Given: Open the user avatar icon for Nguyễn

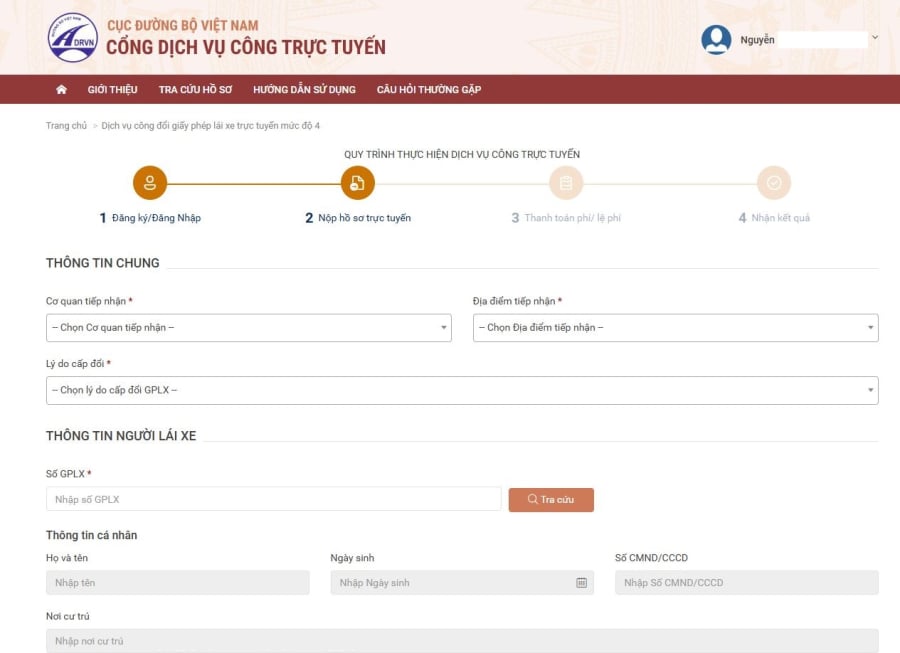Looking at the screenshot, I should coord(717,40).
